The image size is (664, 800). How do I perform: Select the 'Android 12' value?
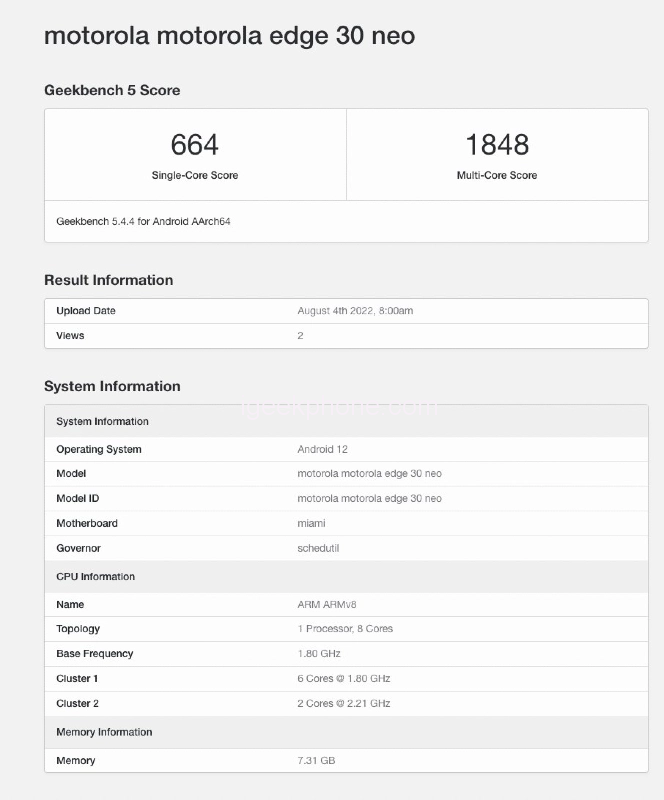pyautogui.click(x=322, y=449)
